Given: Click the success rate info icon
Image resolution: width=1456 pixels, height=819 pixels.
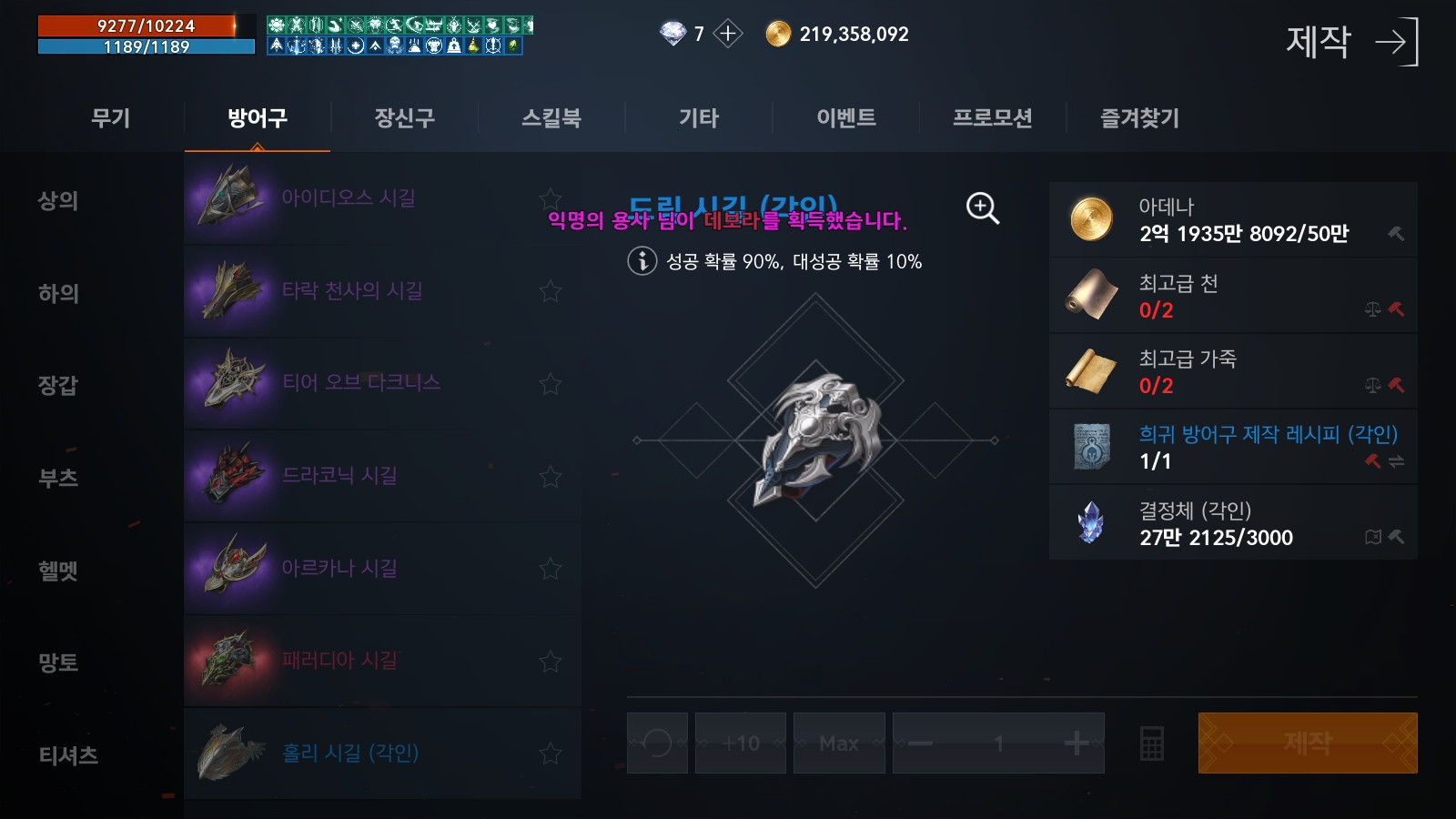Looking at the screenshot, I should click(x=642, y=261).
